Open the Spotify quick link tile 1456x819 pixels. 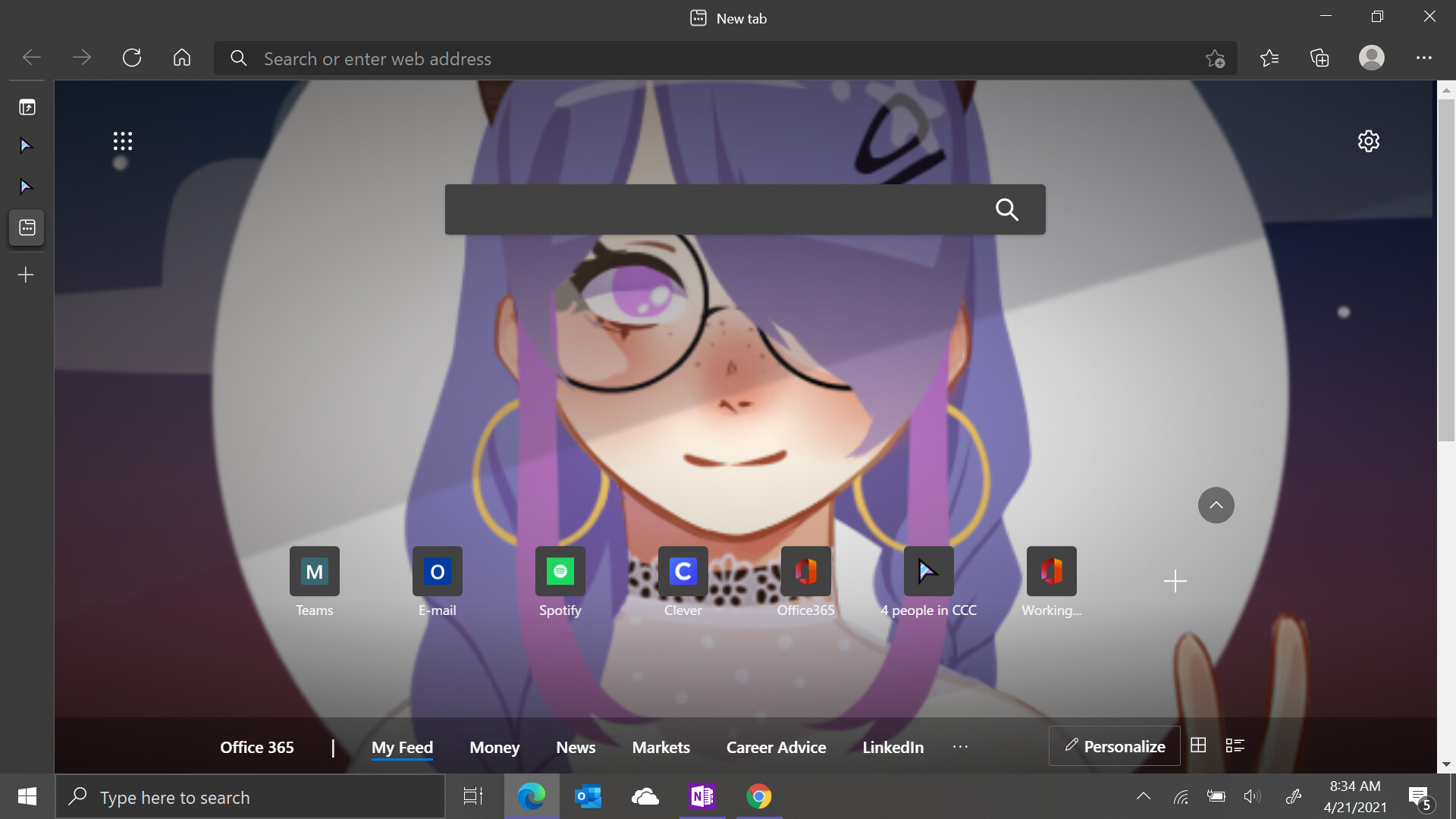[560, 572]
